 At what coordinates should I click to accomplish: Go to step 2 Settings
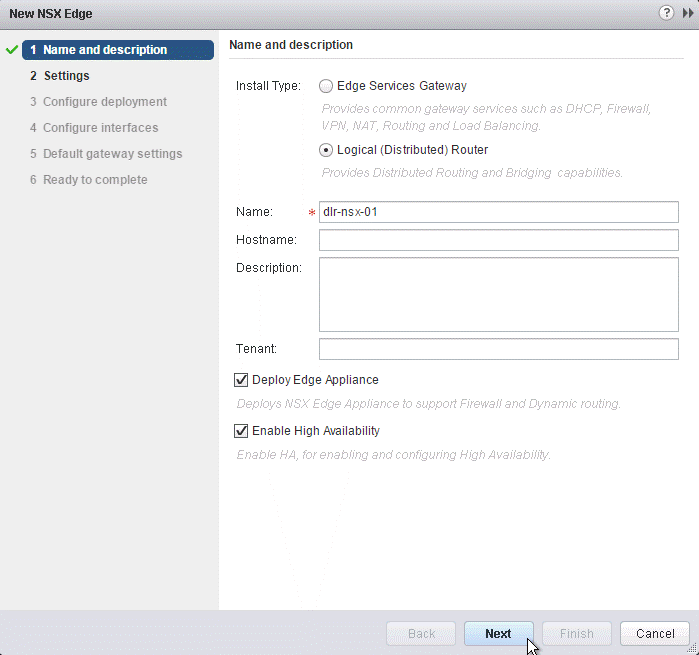pyautogui.click(x=66, y=76)
